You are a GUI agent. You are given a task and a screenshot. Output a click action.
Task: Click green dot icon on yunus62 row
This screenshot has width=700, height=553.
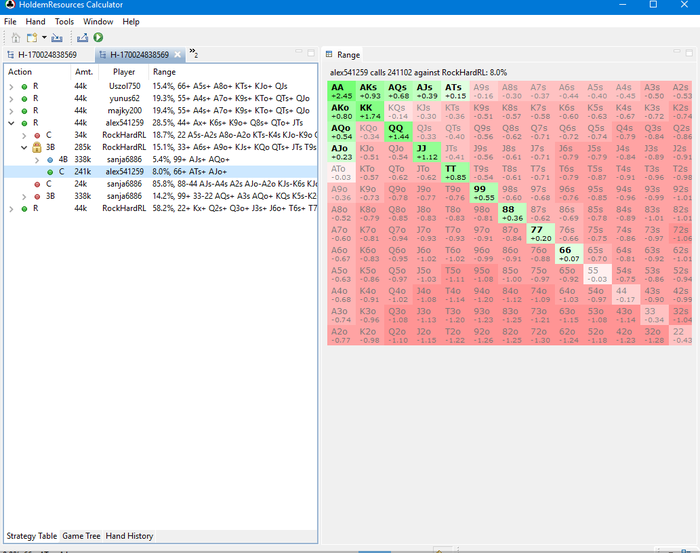pyautogui.click(x=24, y=99)
